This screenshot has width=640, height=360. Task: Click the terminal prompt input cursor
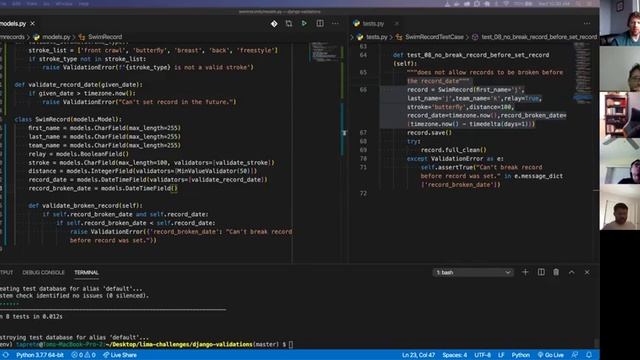pyautogui.click(x=291, y=344)
